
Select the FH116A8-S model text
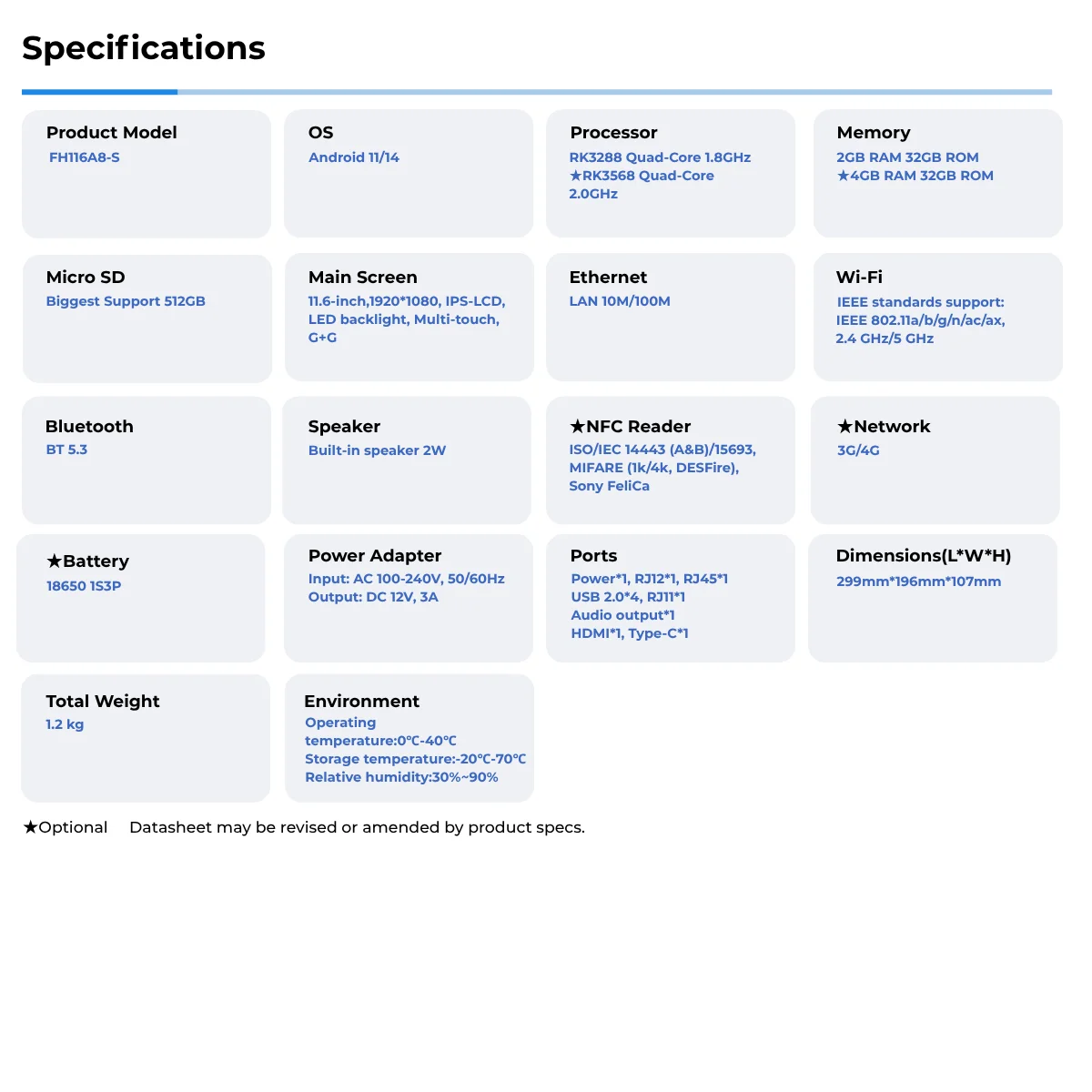coord(85,157)
